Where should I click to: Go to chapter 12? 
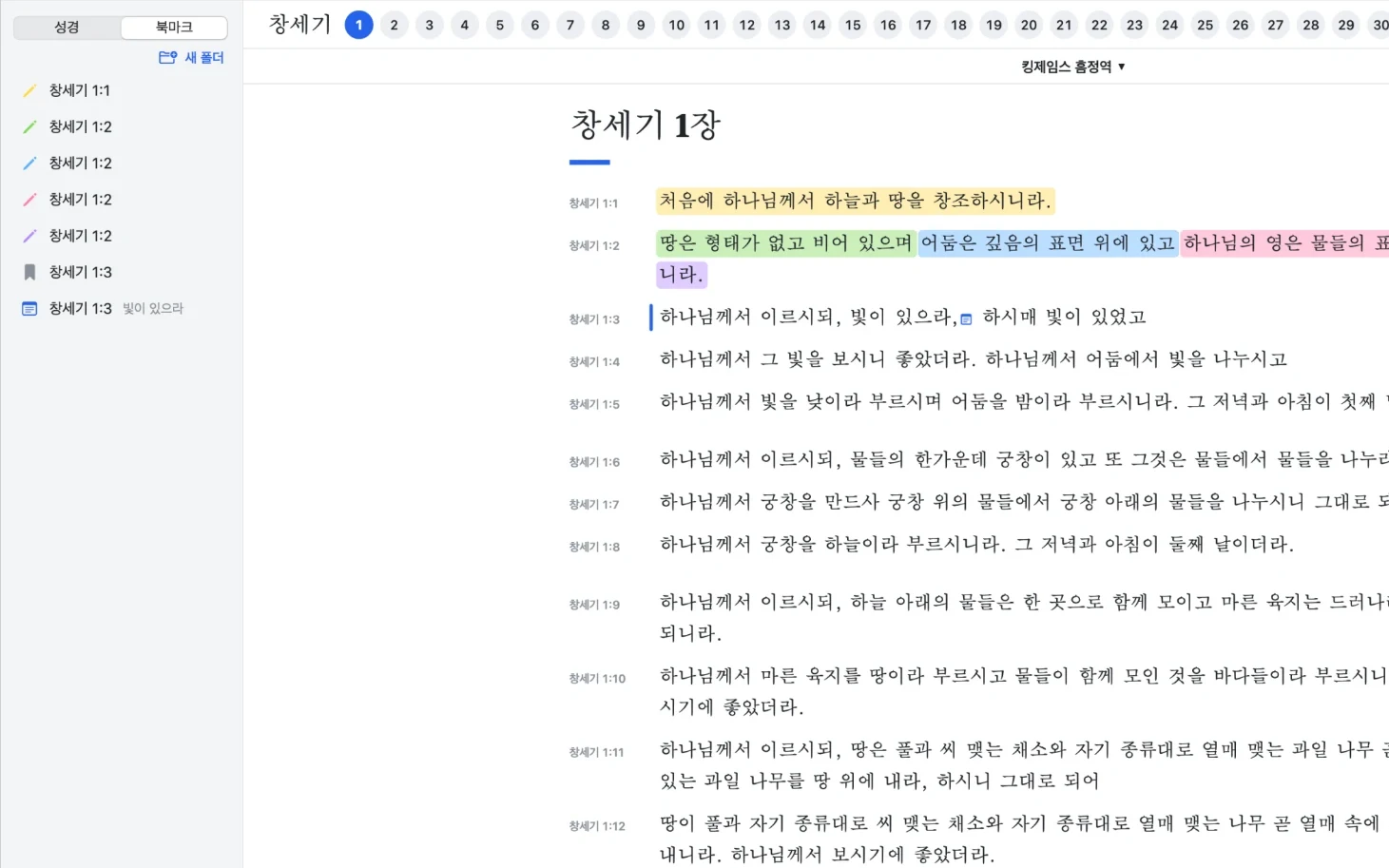click(747, 25)
